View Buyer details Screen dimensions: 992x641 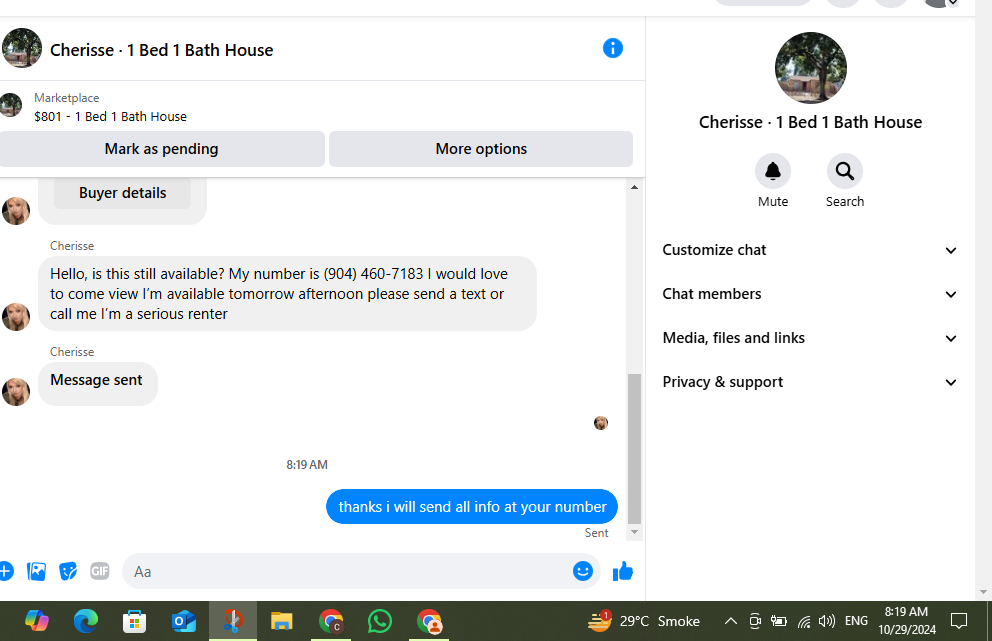122,193
